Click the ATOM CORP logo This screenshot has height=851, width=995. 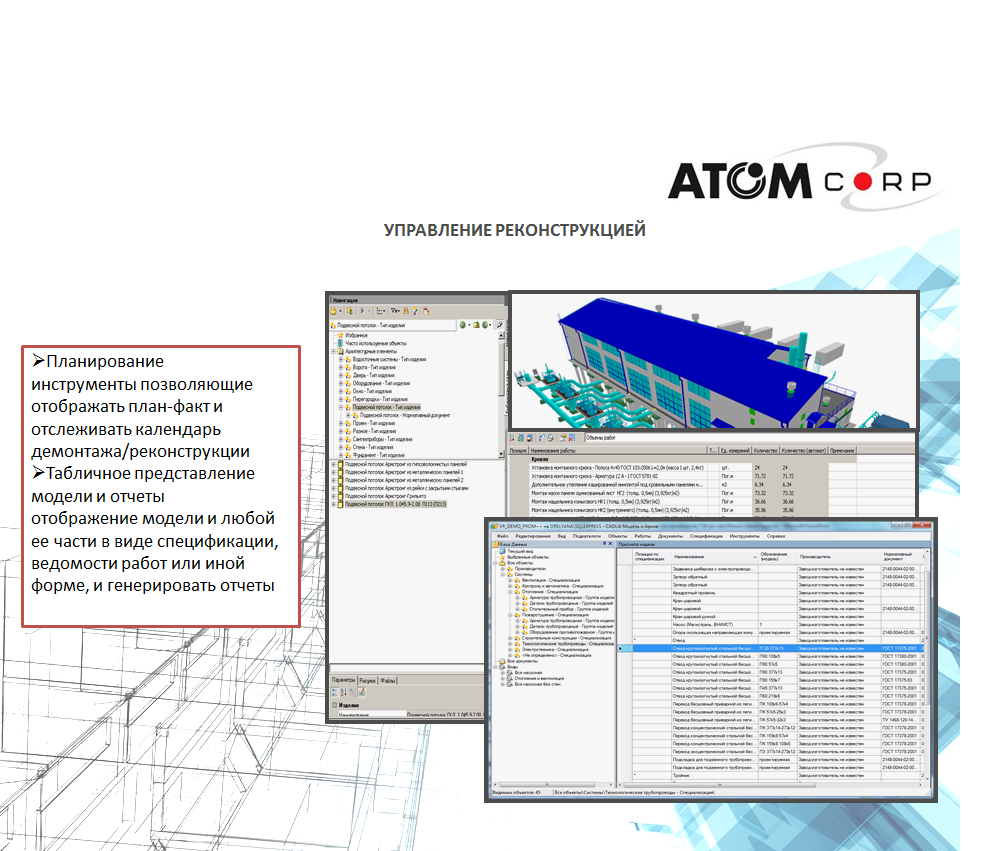pos(799,179)
